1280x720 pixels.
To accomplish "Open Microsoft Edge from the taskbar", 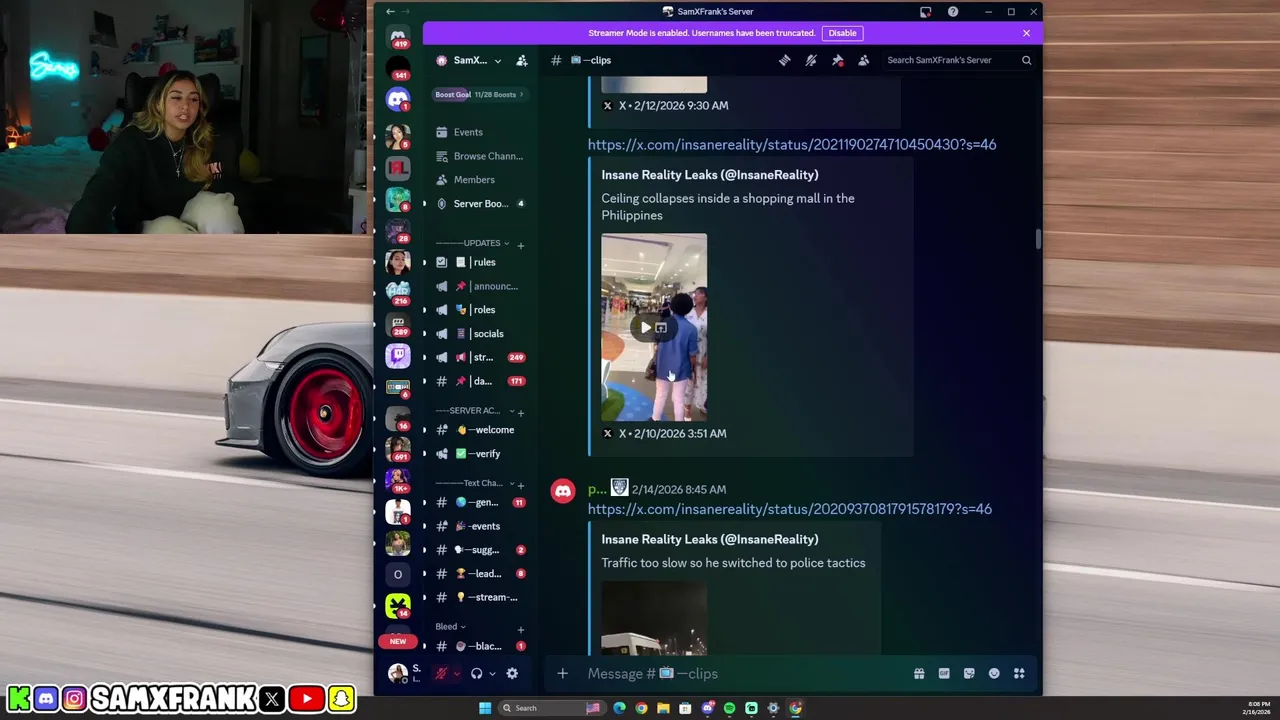I will [x=619, y=708].
